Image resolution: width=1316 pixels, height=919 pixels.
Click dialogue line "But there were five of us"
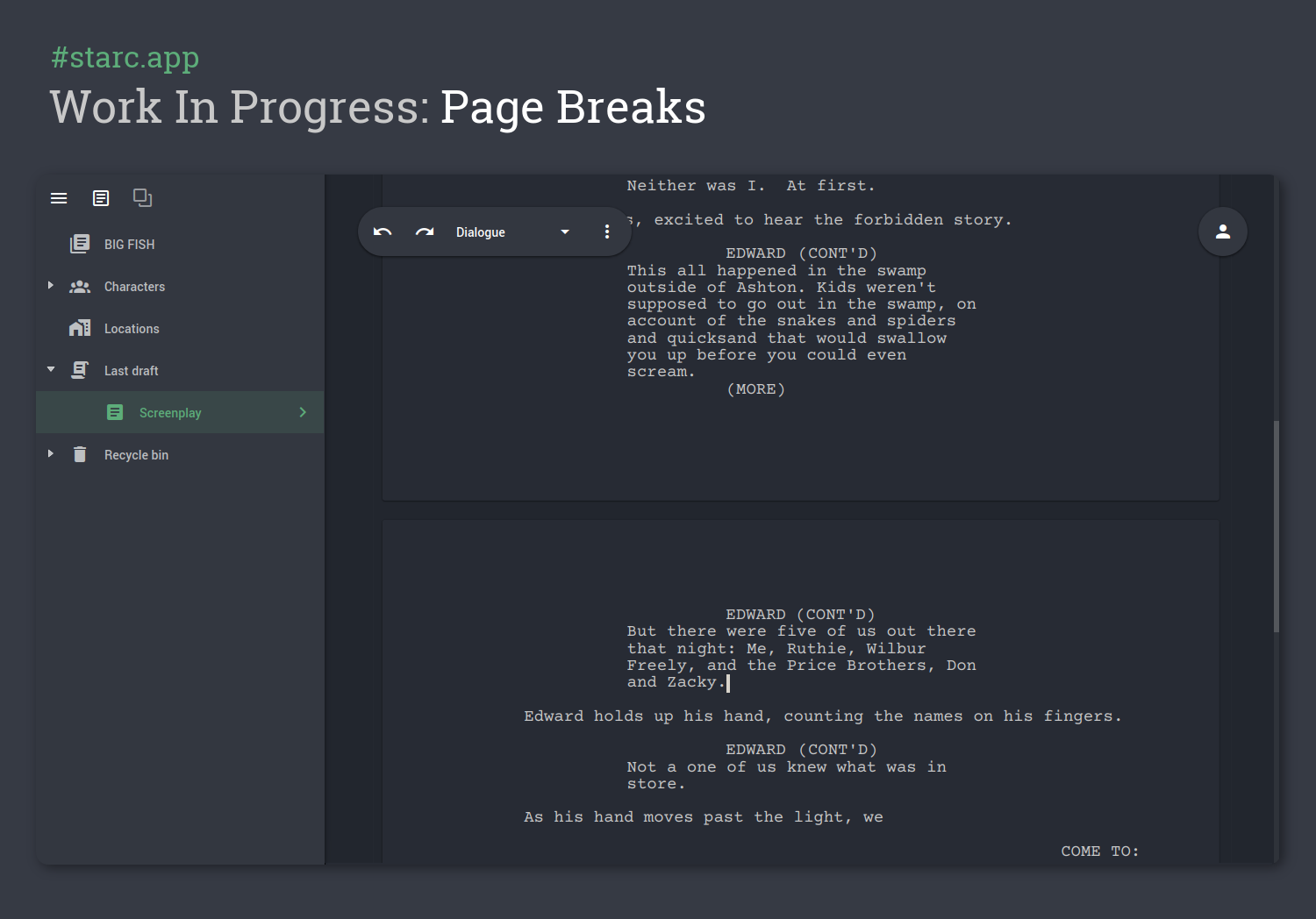pos(801,631)
